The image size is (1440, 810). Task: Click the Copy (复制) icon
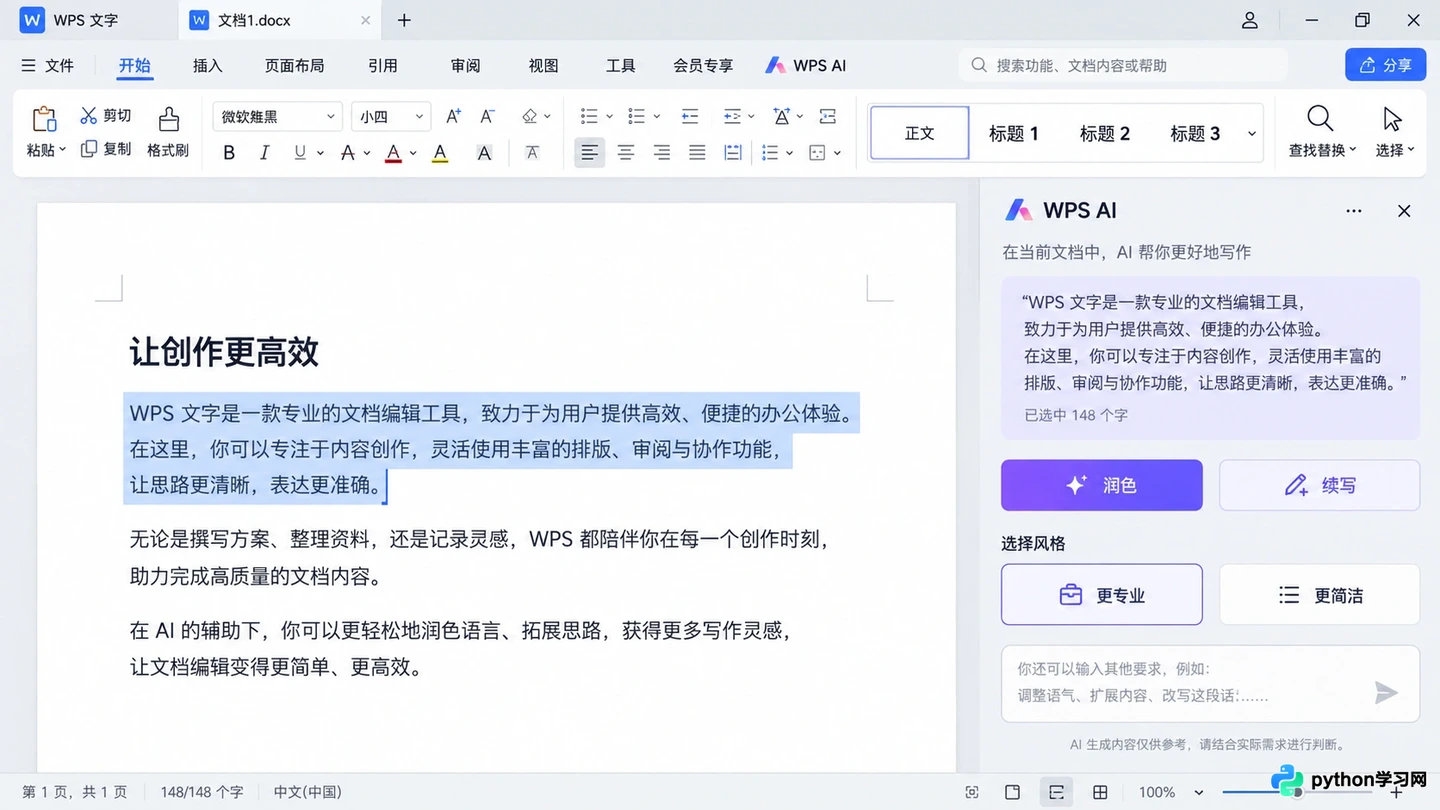click(89, 149)
